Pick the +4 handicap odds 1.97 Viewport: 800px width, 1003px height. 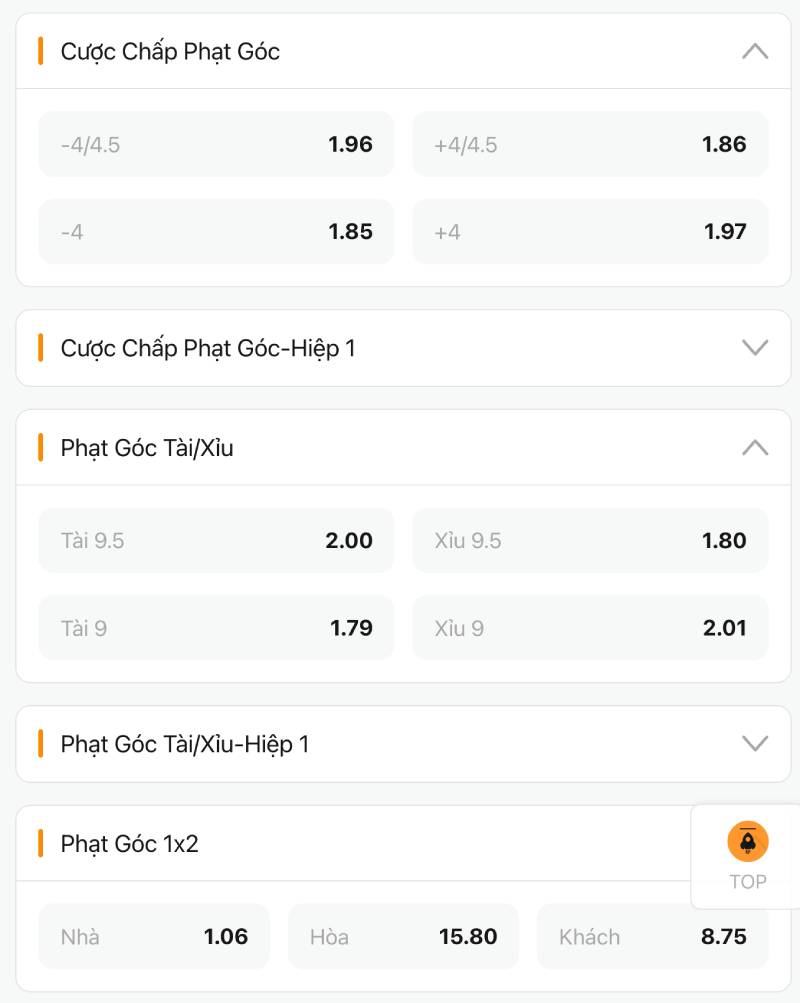[x=590, y=232]
